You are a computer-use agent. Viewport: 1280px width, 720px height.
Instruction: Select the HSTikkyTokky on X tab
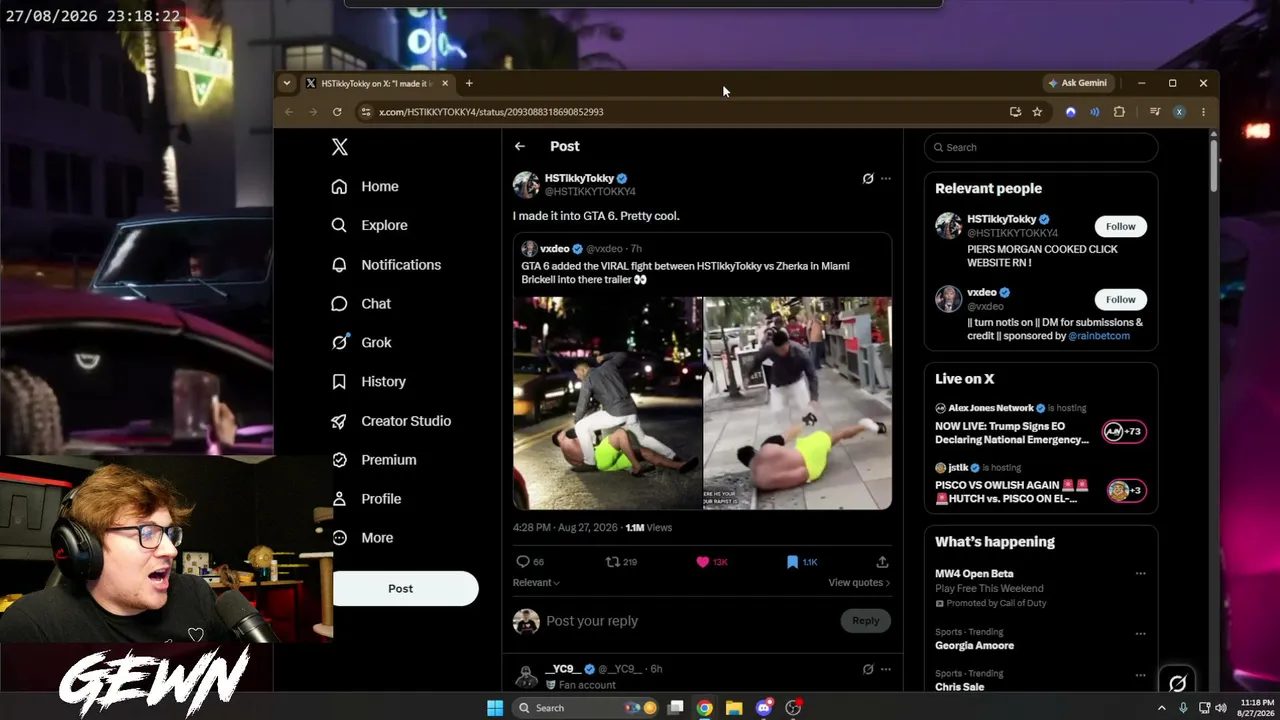376,83
